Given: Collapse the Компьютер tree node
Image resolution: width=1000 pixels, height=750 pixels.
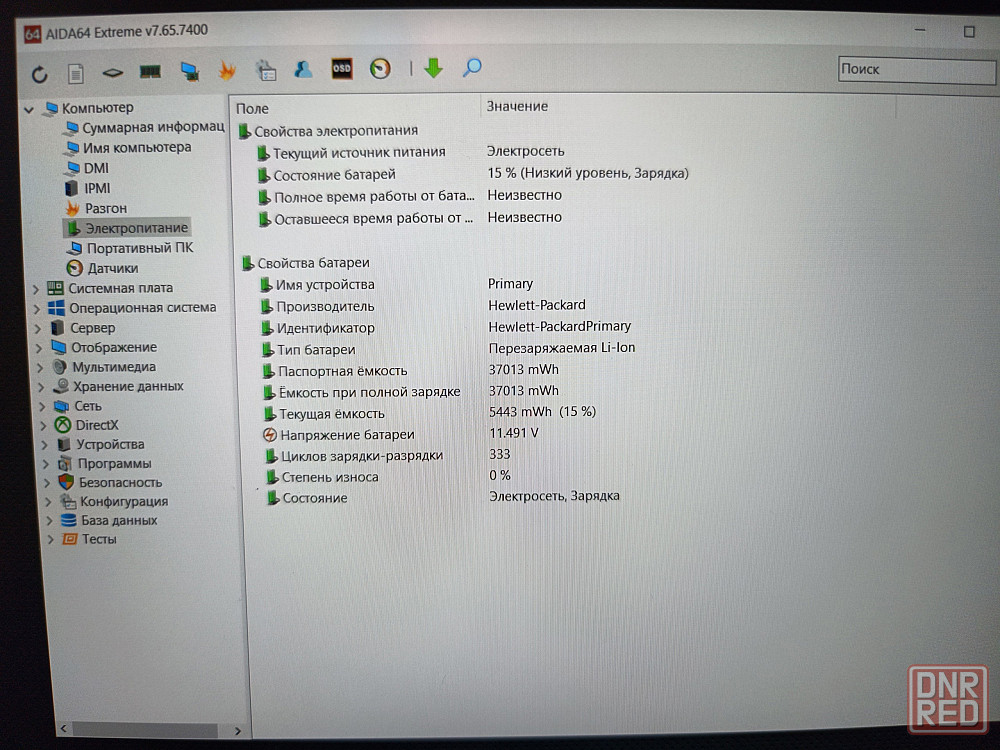Looking at the screenshot, I should click(29, 110).
